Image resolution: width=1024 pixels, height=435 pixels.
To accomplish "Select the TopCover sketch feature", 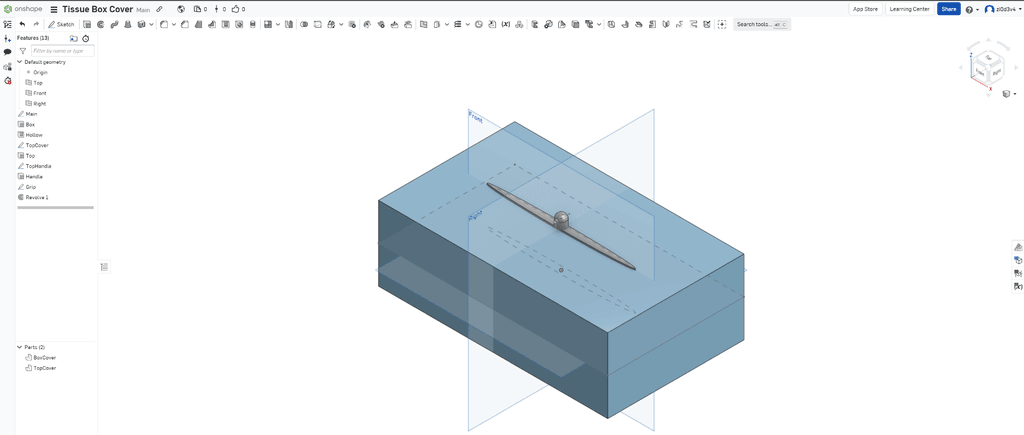I will pos(37,145).
